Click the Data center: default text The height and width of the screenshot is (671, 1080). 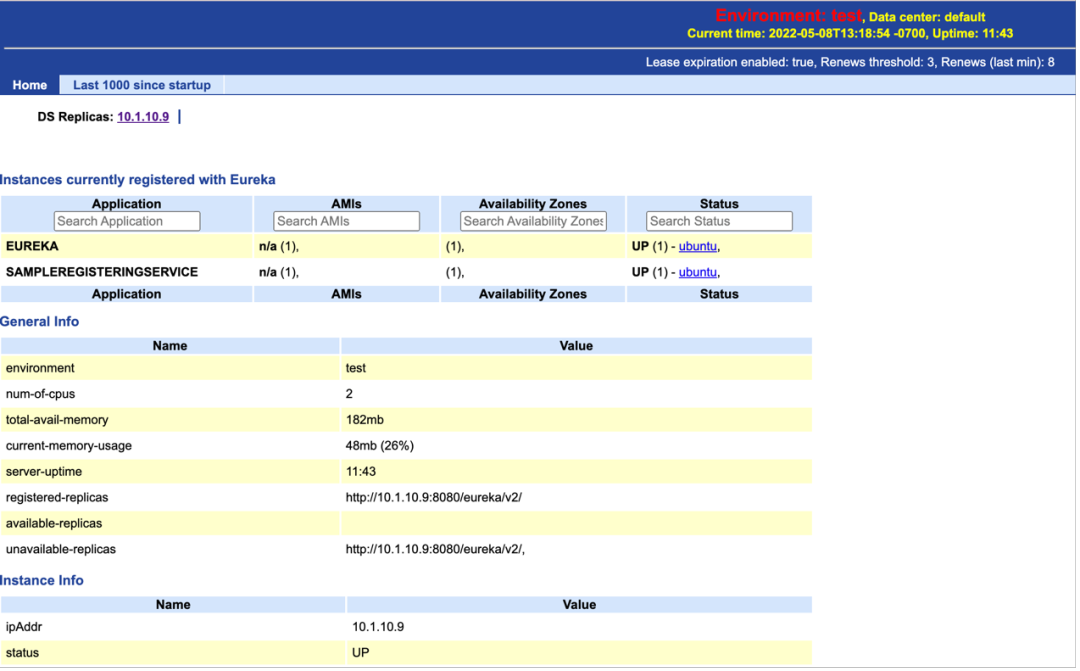927,17
